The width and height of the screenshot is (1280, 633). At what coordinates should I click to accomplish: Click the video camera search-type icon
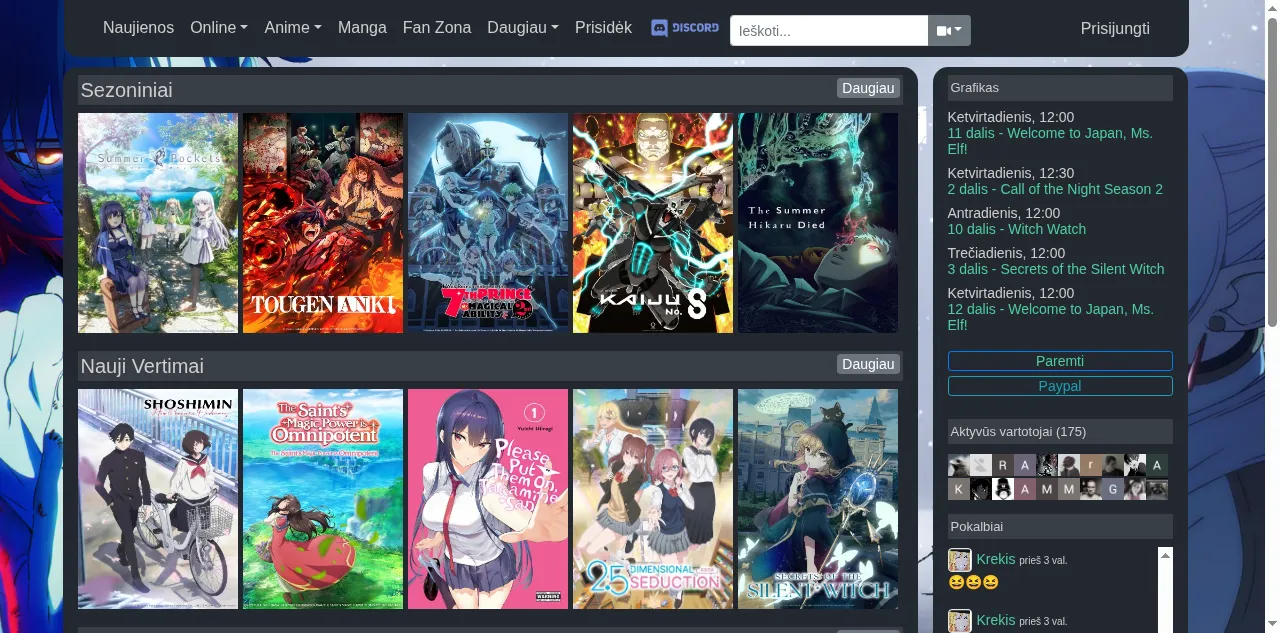(949, 31)
